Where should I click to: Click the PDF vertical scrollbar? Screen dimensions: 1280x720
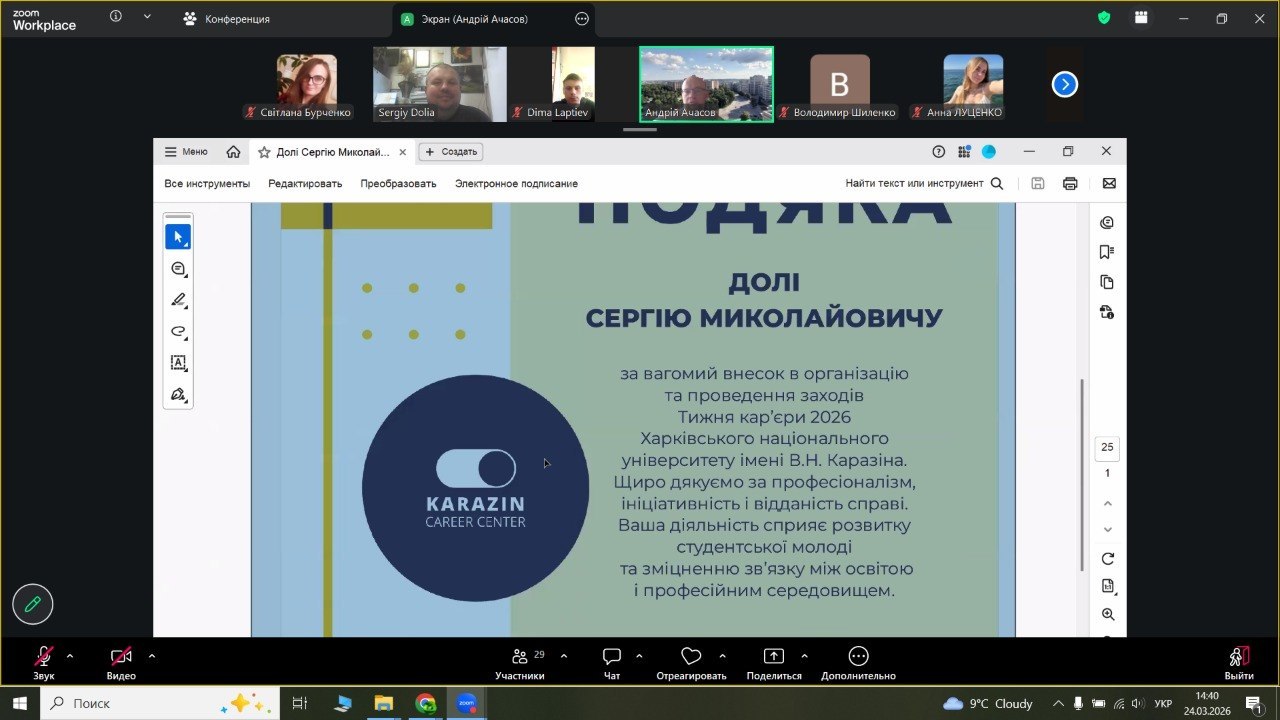tap(1083, 475)
